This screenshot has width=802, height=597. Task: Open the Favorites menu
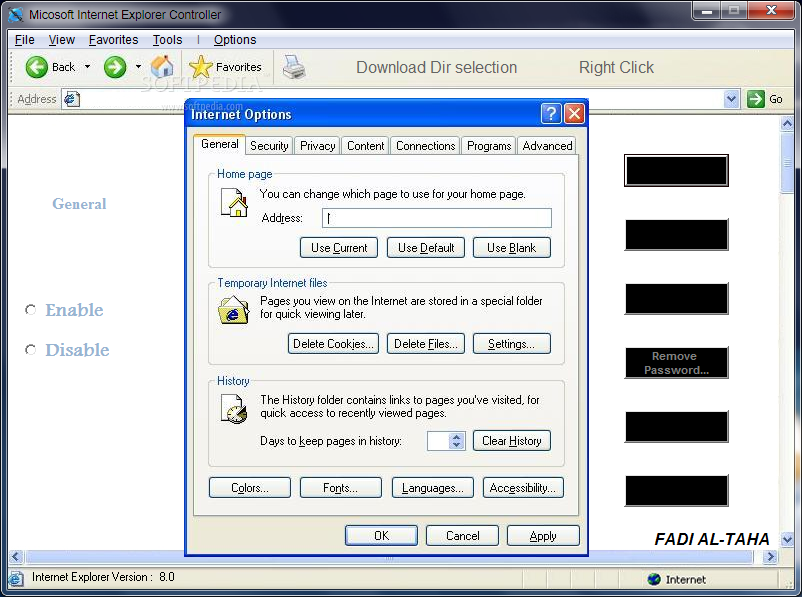(114, 39)
